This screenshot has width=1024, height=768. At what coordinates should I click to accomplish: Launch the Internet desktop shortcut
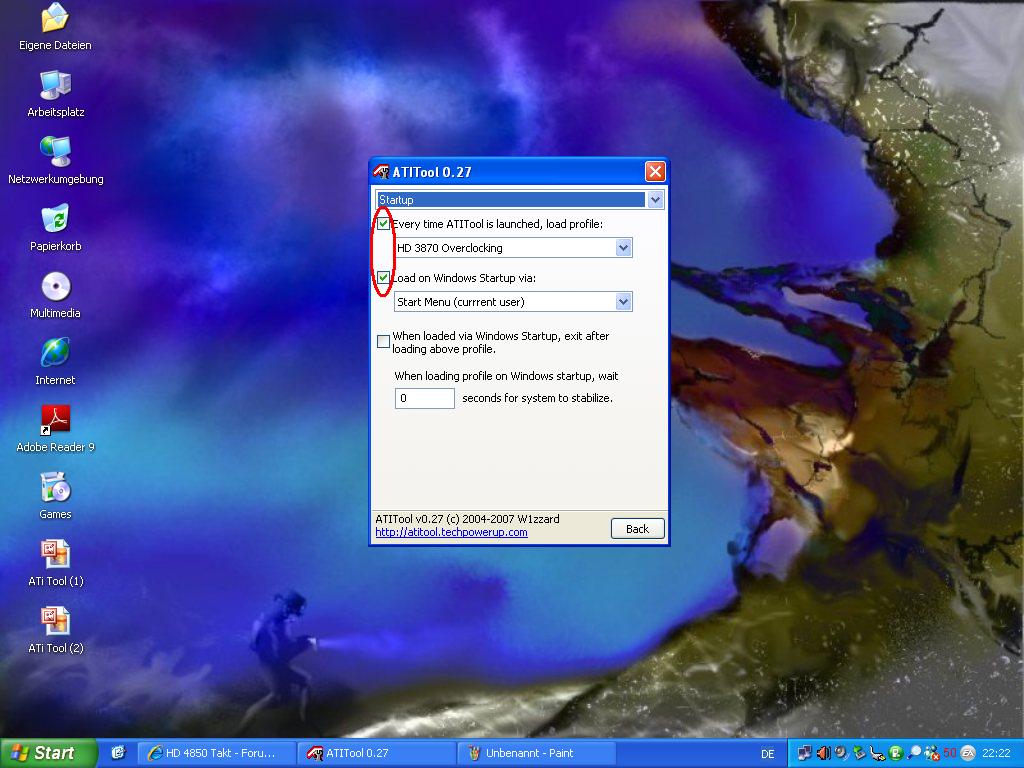tap(56, 361)
